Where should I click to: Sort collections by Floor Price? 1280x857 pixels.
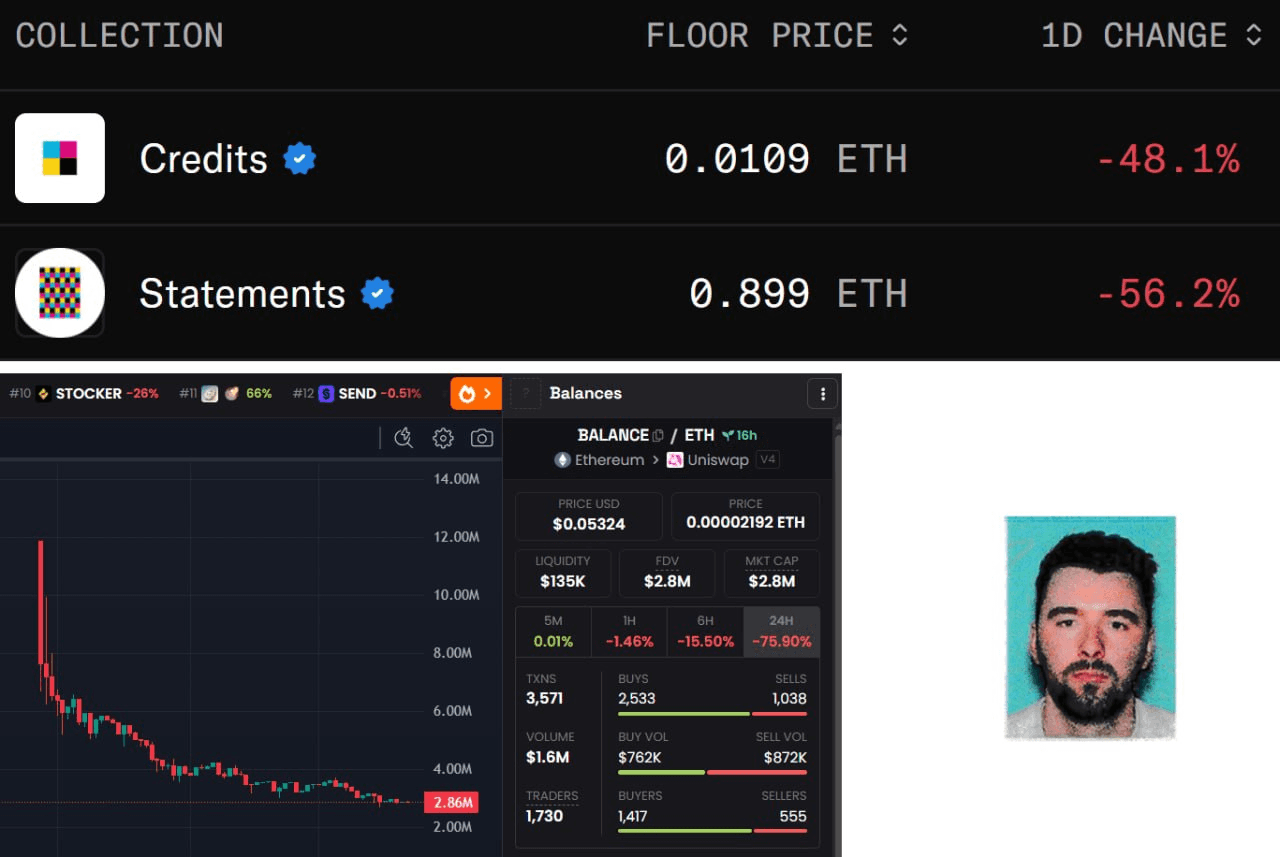777,36
